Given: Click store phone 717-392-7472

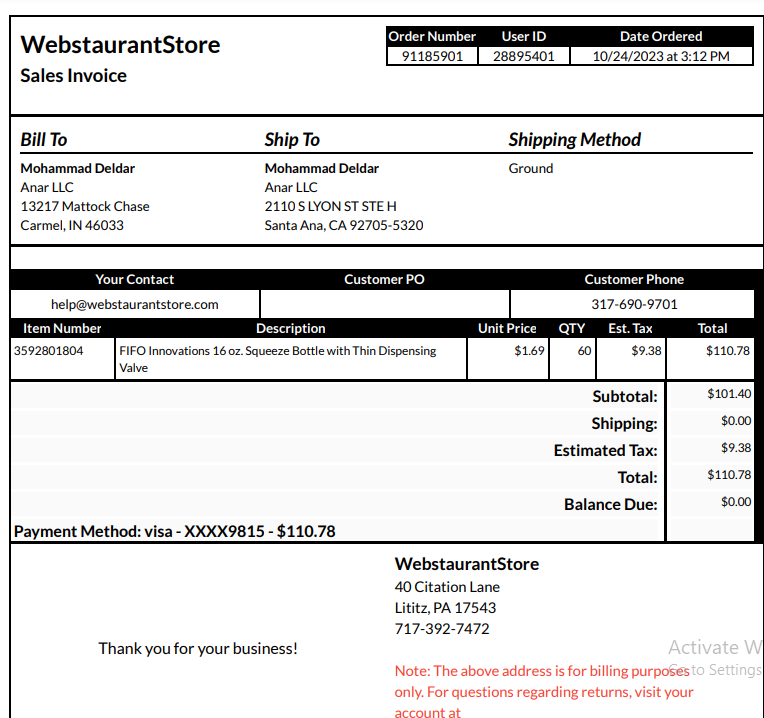Looking at the screenshot, I should tap(442, 629).
